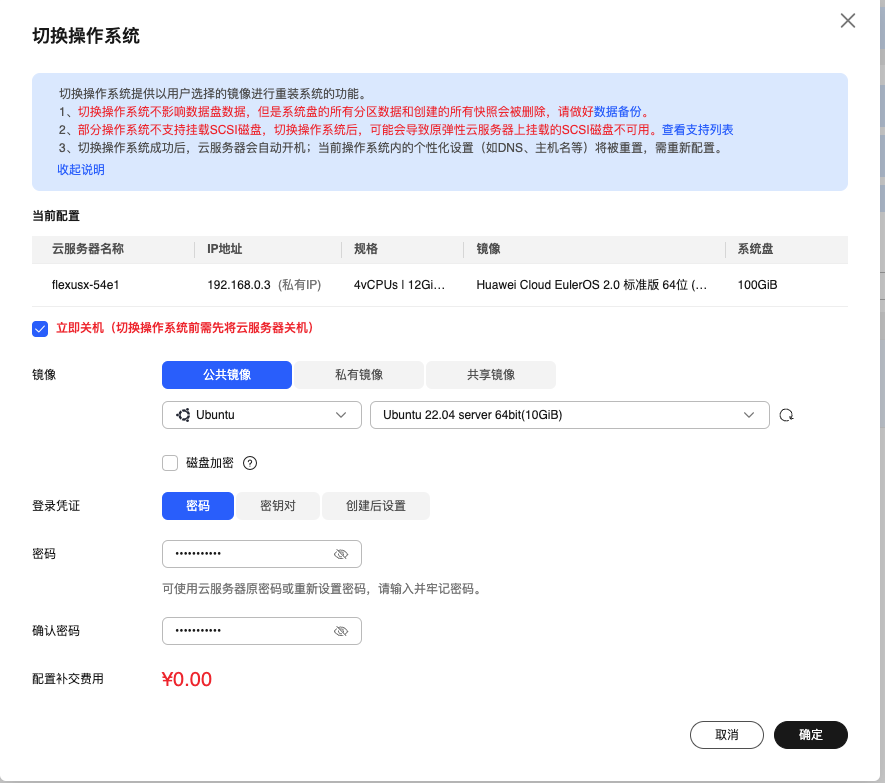This screenshot has height=783, width=885.
Task: Select the 公共镜像 tab
Action: (x=227, y=375)
